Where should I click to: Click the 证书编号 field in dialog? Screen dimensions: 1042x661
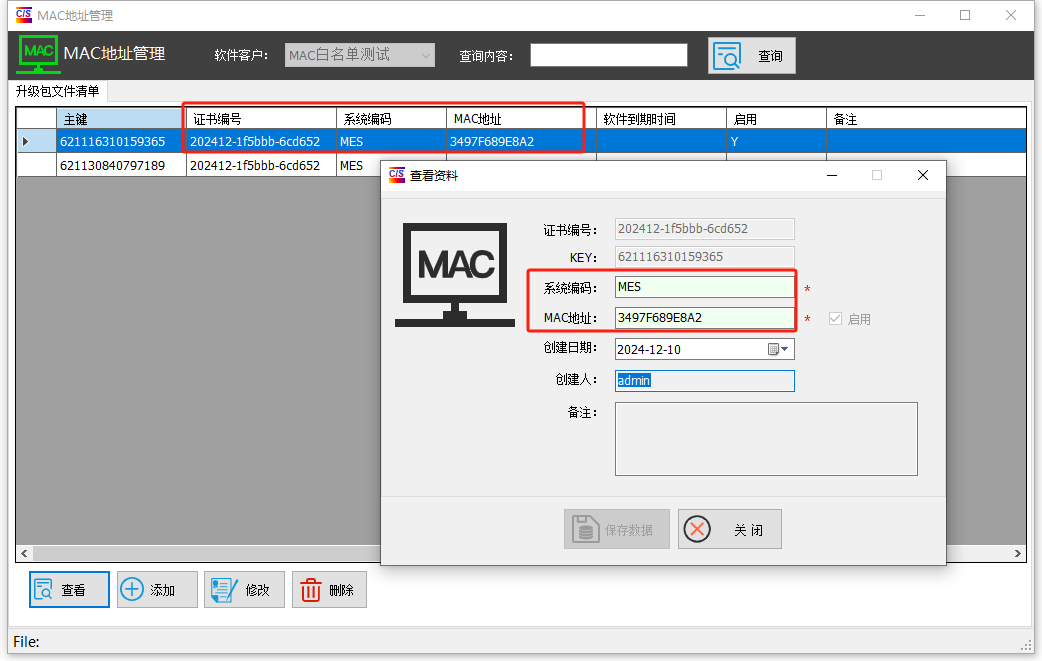tap(704, 229)
